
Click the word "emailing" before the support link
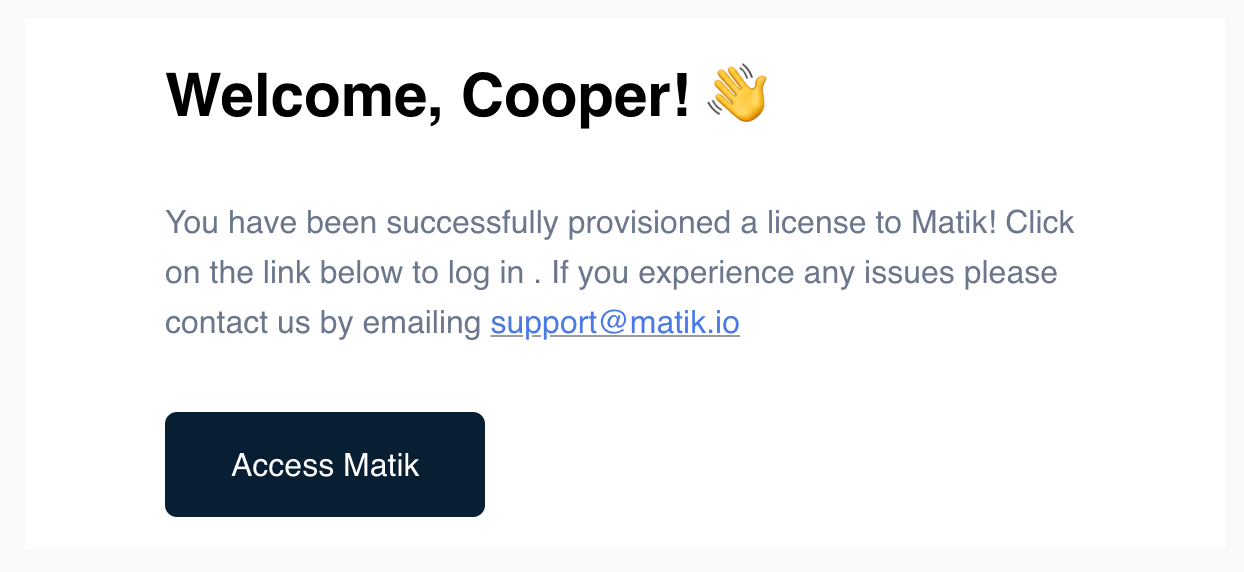[x=422, y=323]
